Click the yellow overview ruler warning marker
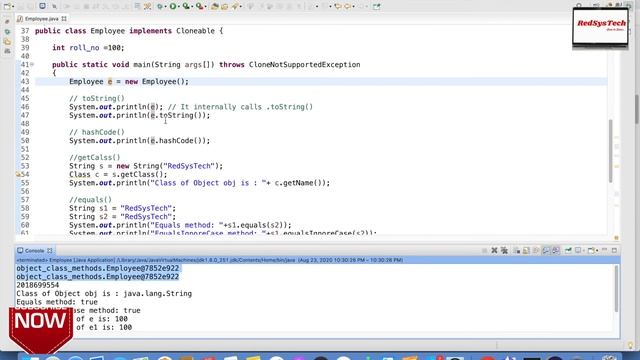This screenshot has width=640, height=360. (617, 166)
